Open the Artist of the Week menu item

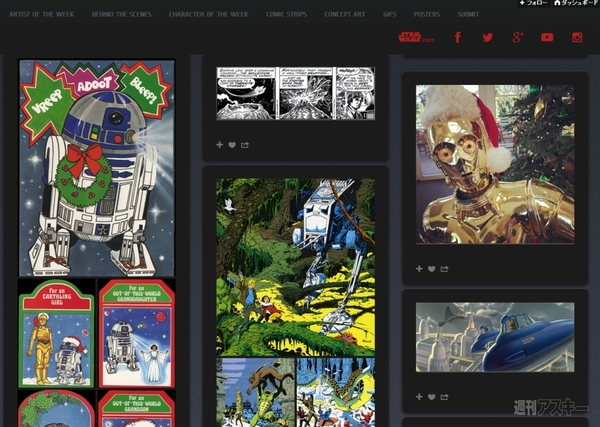pos(42,15)
